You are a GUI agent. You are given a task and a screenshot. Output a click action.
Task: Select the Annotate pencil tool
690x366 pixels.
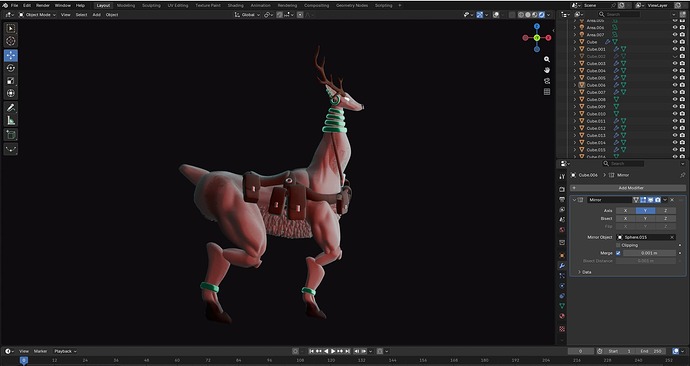(11, 108)
